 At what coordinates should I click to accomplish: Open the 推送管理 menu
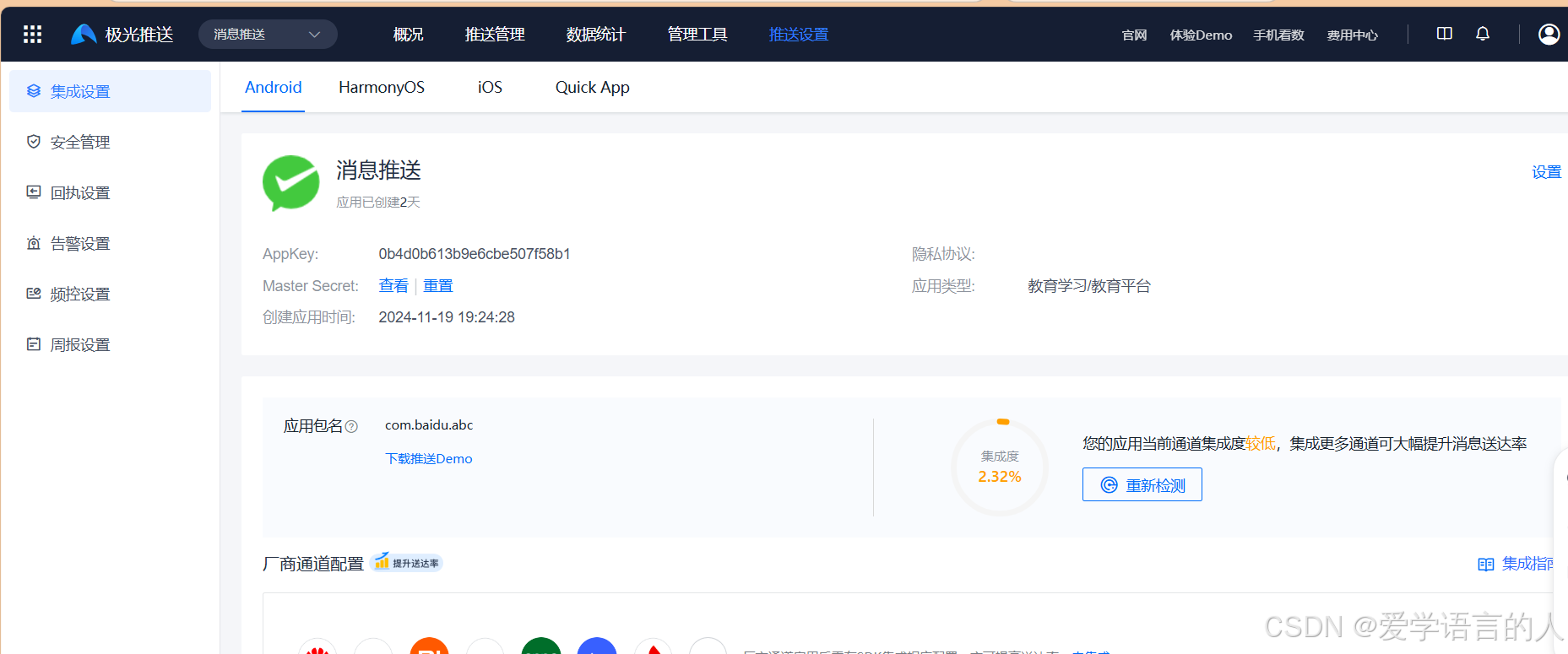(x=495, y=35)
